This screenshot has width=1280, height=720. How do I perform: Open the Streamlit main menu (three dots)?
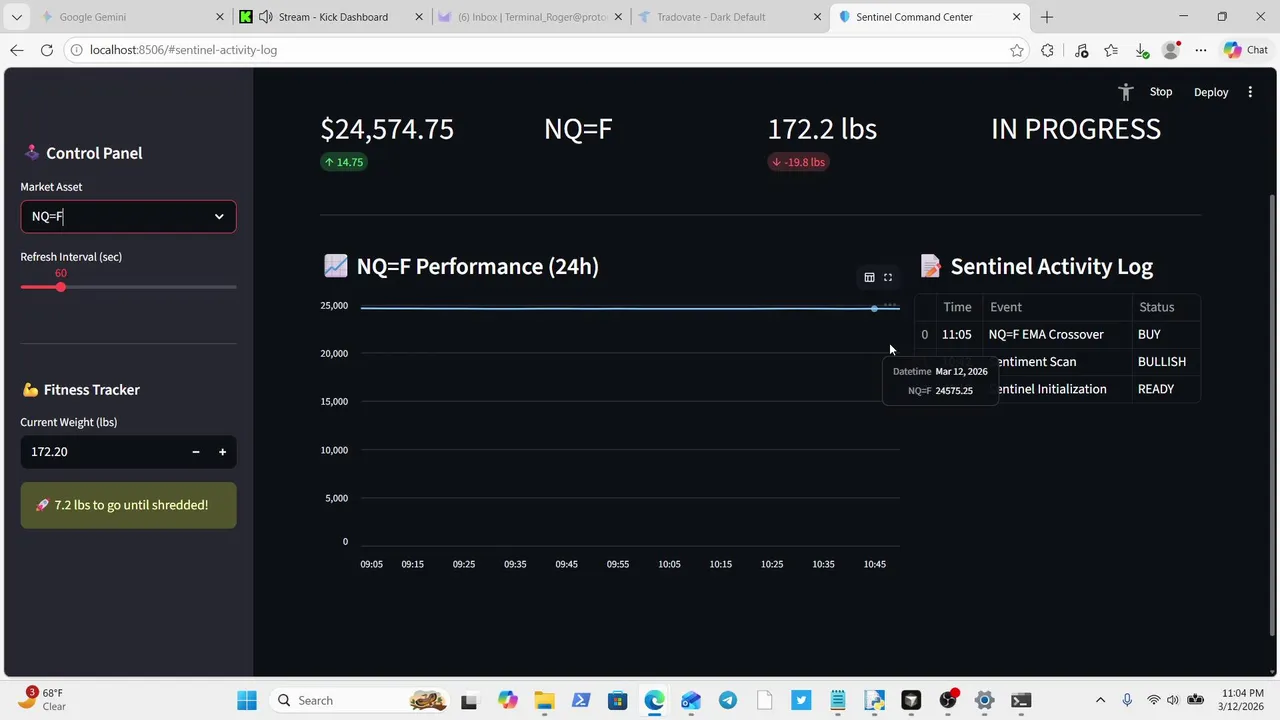click(x=1250, y=92)
